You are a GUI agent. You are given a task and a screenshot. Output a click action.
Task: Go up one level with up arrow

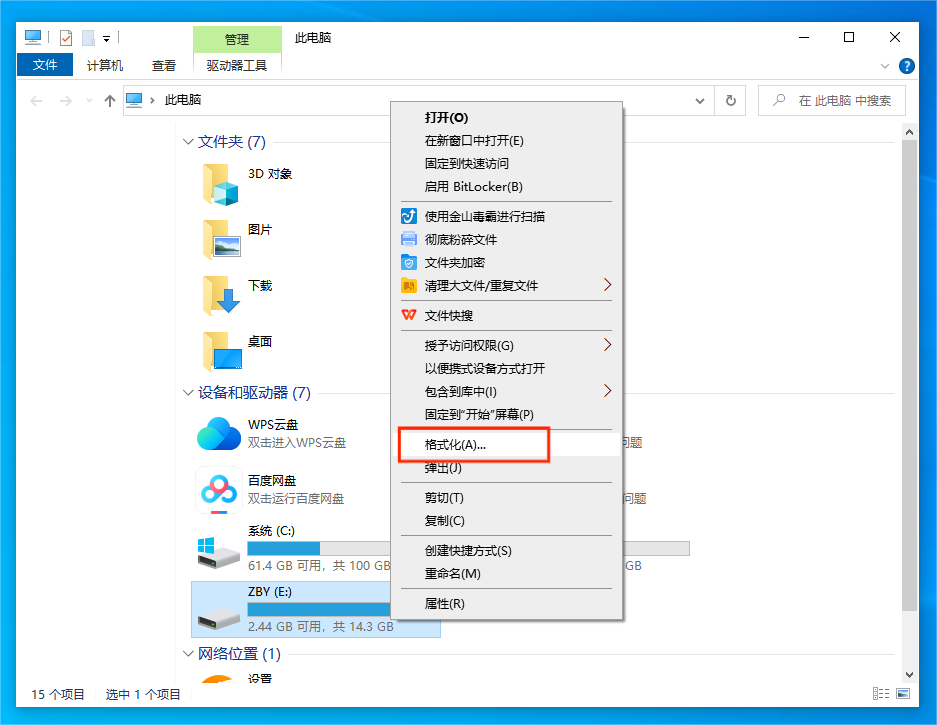[x=110, y=101]
